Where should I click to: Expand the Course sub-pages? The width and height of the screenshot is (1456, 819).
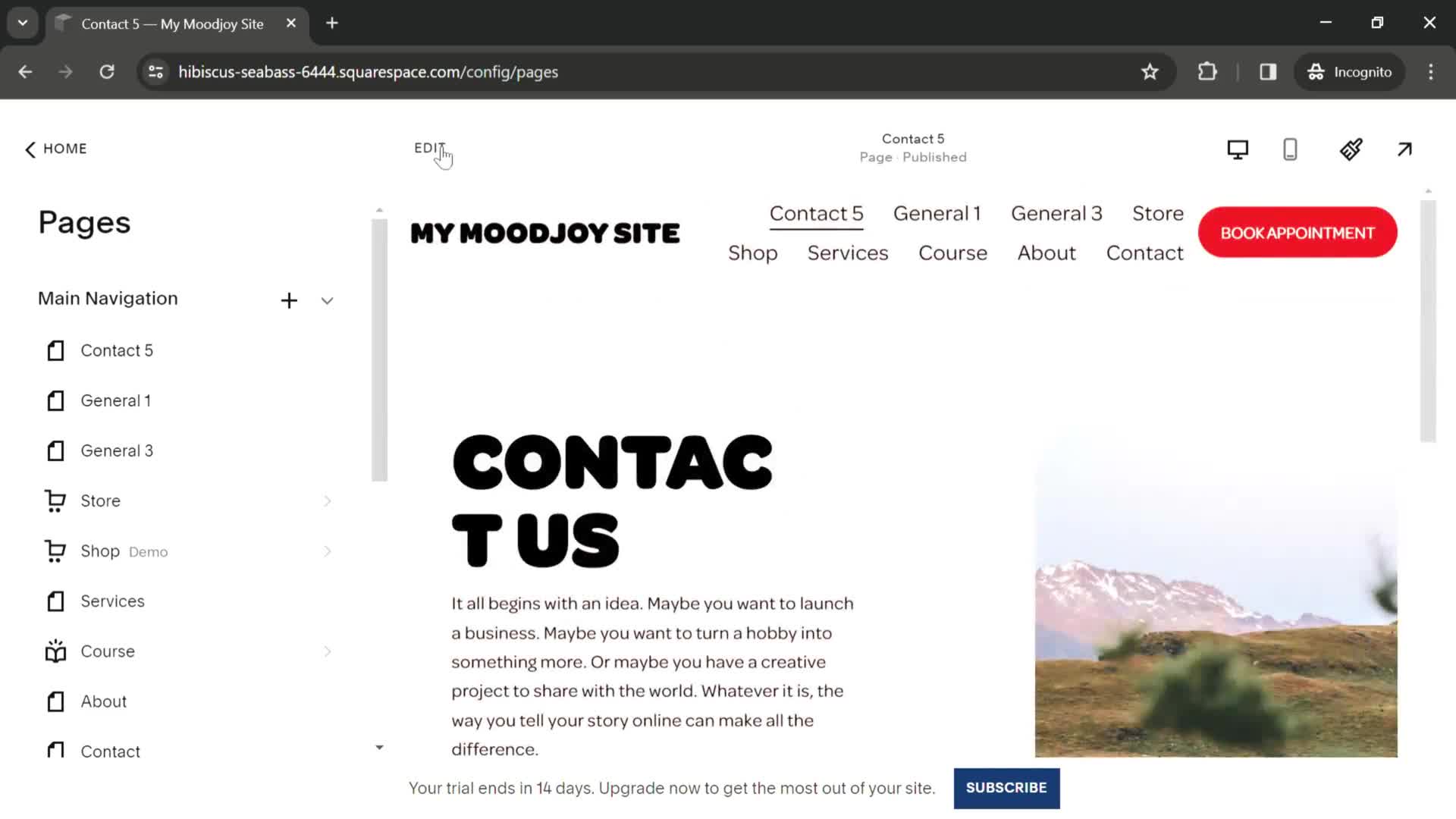click(327, 651)
